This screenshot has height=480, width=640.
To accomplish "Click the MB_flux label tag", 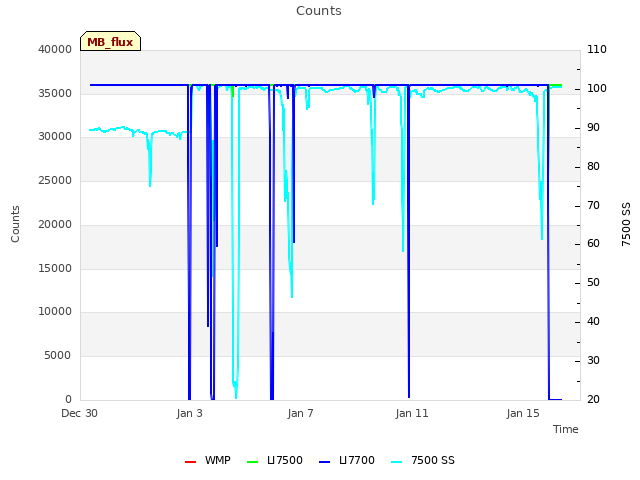I will tap(110, 41).
